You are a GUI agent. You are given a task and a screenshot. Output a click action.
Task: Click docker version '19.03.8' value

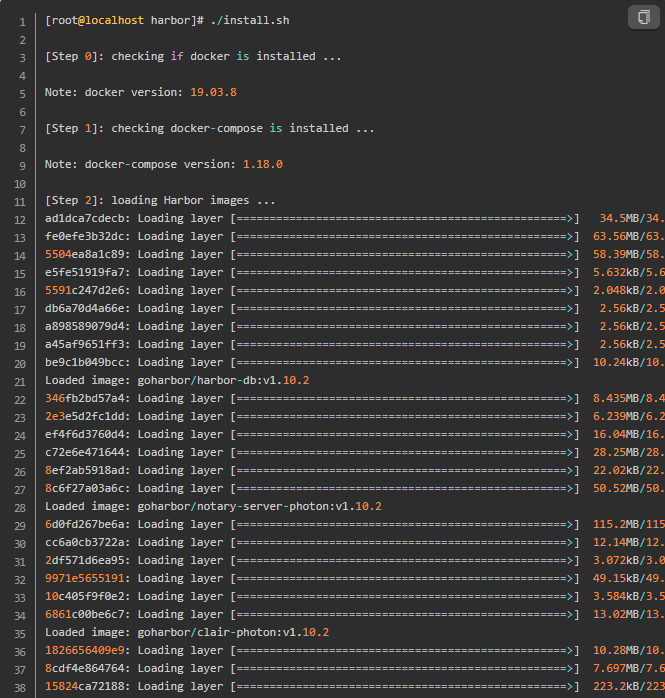tap(213, 92)
